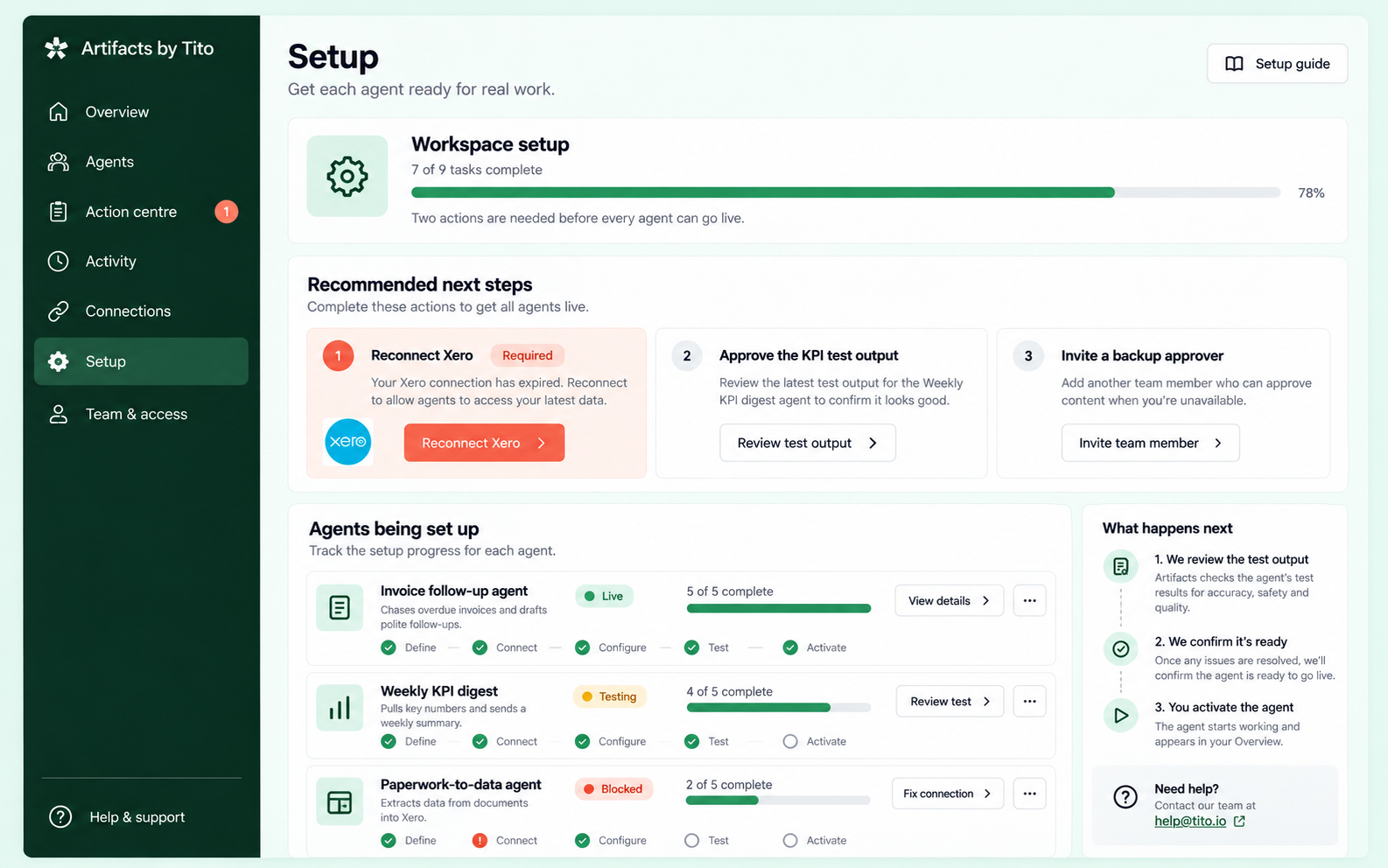Click the step 1 number badge
Screen dimensions: 1388x868
338,355
